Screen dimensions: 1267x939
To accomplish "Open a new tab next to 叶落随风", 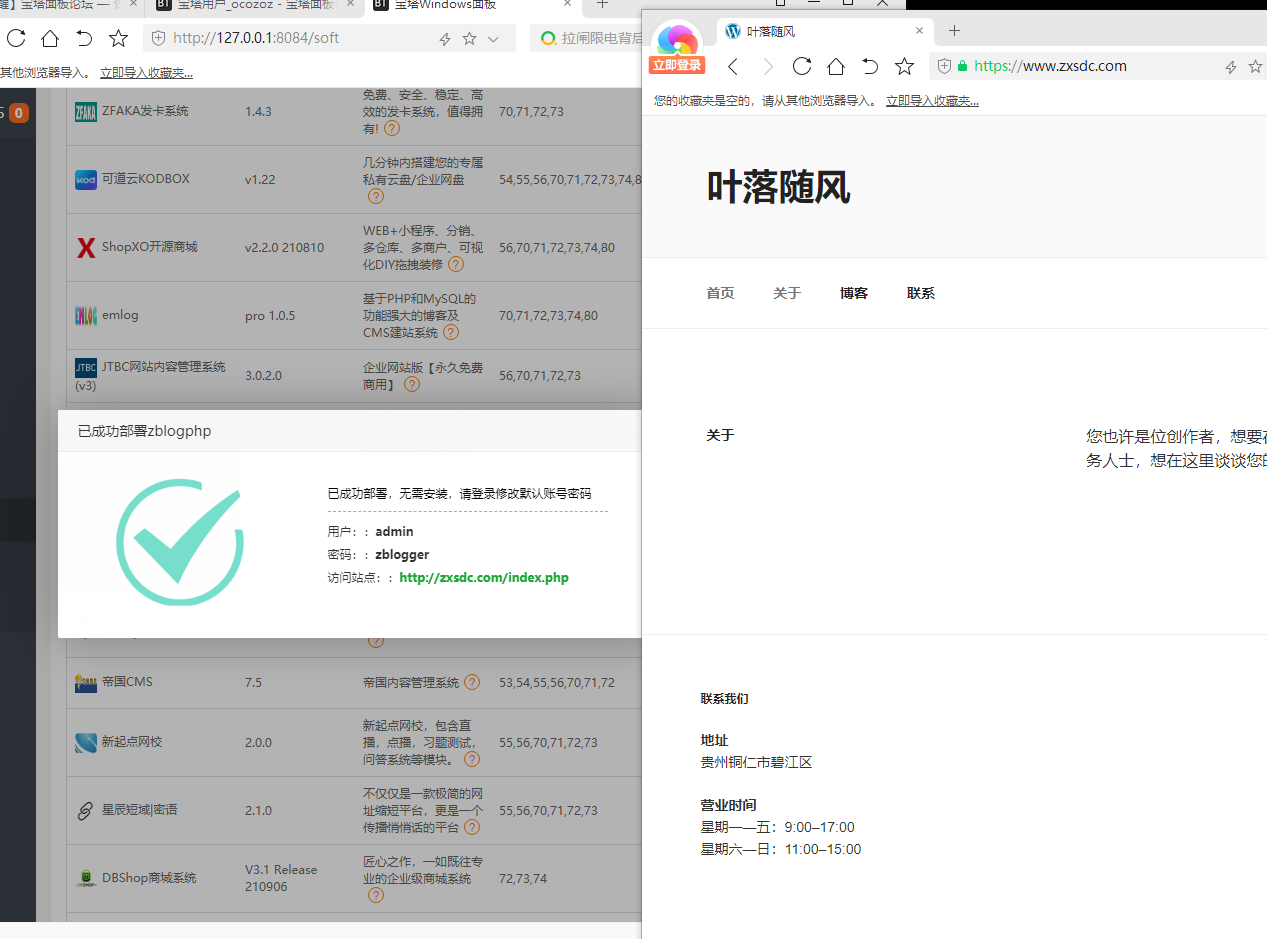I will [x=954, y=31].
